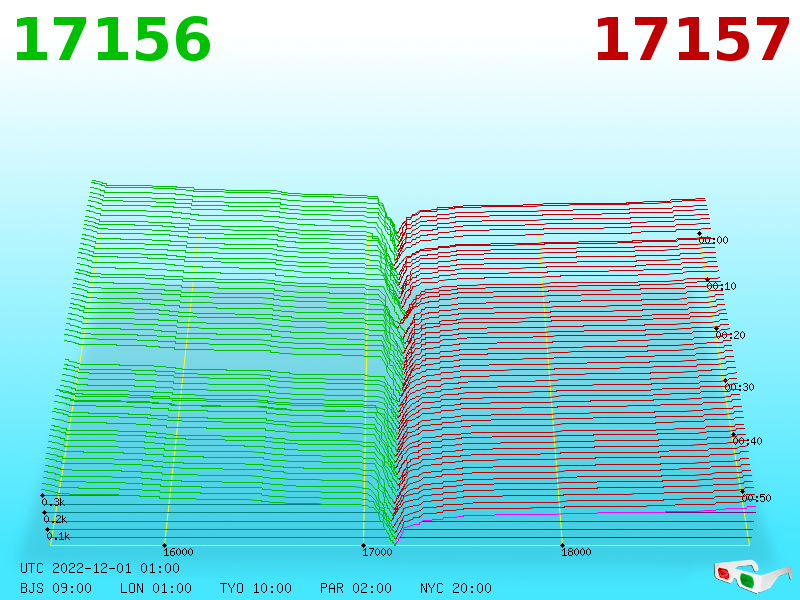Click the 00:10 time axis marker
Image resolution: width=800 pixels, height=600 pixels.
(721, 286)
